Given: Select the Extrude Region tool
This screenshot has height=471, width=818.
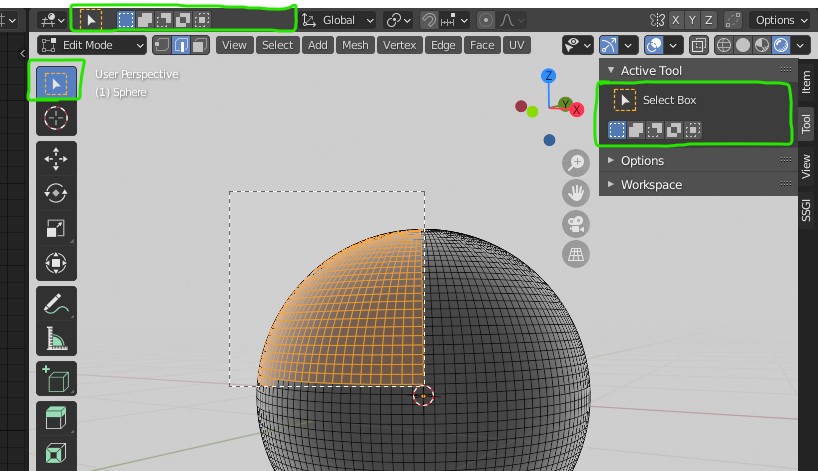Looking at the screenshot, I should (56, 418).
